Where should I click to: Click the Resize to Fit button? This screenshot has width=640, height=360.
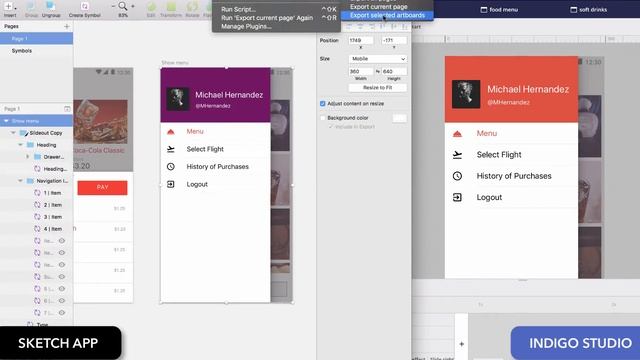click(x=378, y=88)
